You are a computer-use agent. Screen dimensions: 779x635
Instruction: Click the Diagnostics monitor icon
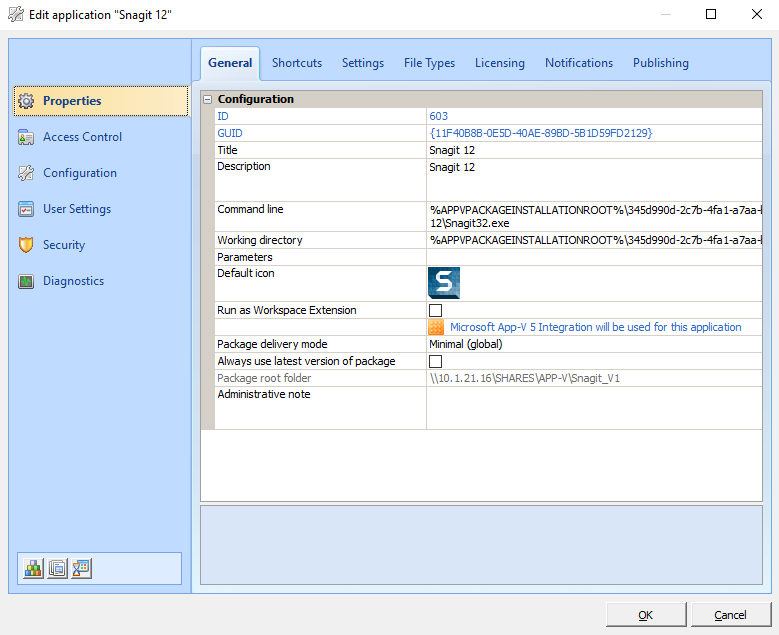[x=26, y=281]
